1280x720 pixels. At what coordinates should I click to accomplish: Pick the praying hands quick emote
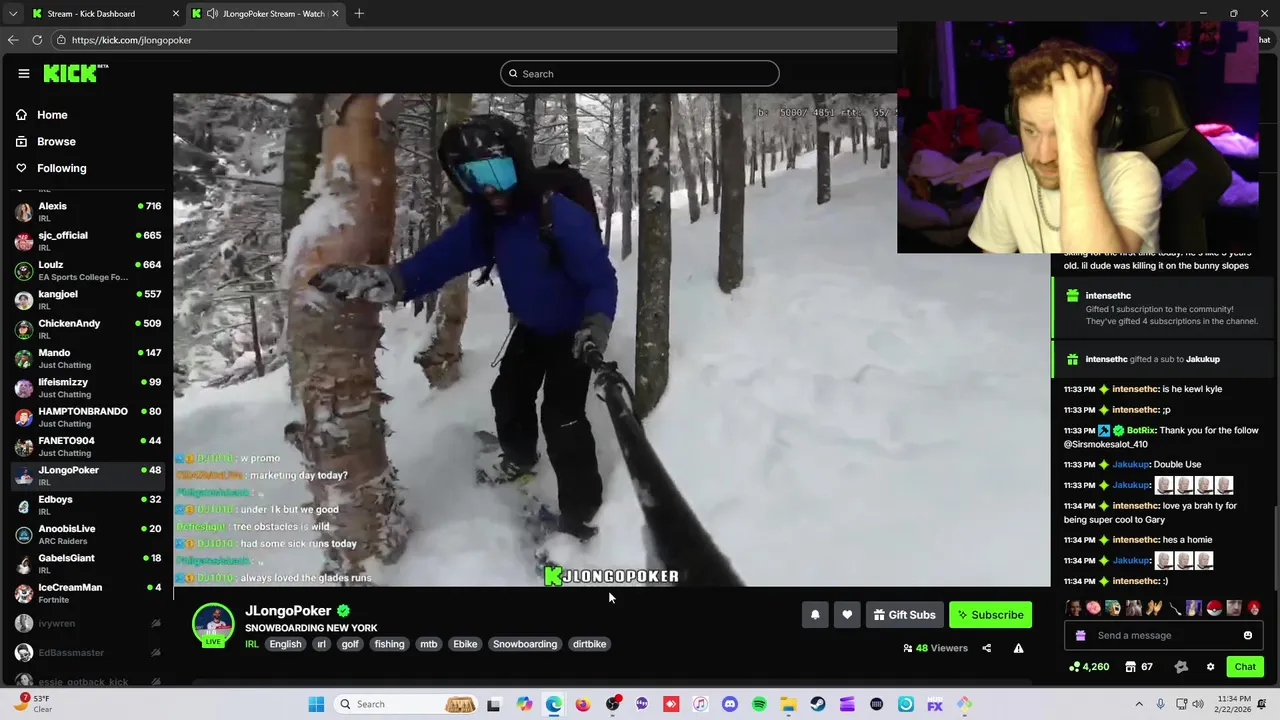tap(1153, 608)
